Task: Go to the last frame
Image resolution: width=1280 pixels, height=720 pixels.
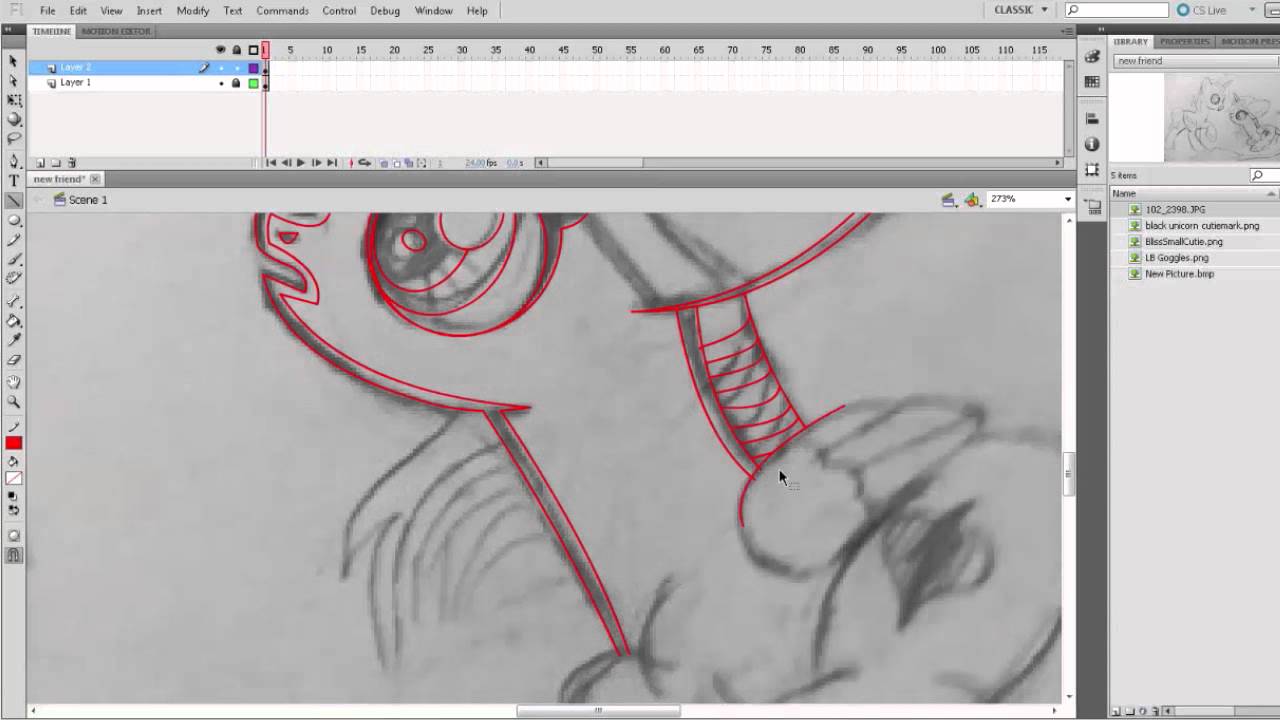Action: pos(332,163)
